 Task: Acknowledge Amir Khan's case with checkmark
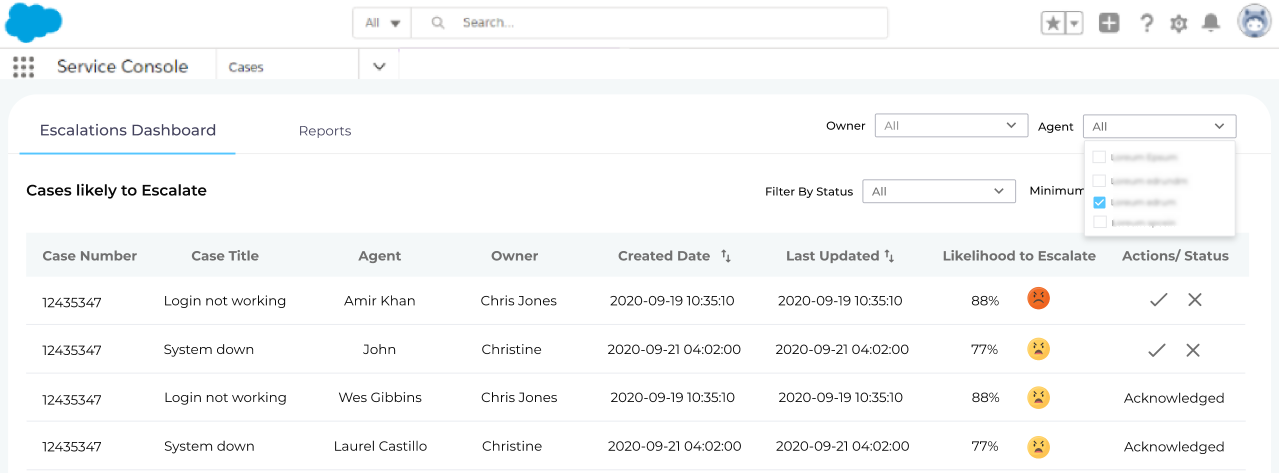[1158, 300]
